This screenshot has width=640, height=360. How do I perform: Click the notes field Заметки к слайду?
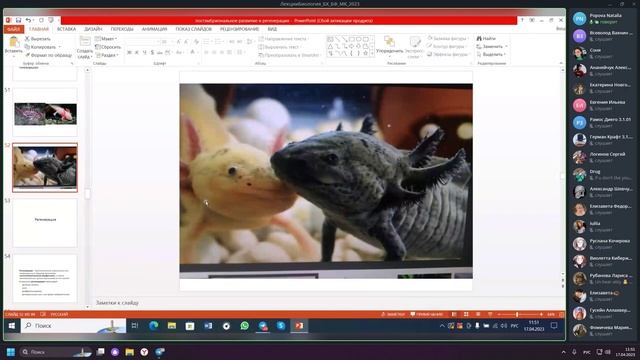pyautogui.click(x=117, y=303)
